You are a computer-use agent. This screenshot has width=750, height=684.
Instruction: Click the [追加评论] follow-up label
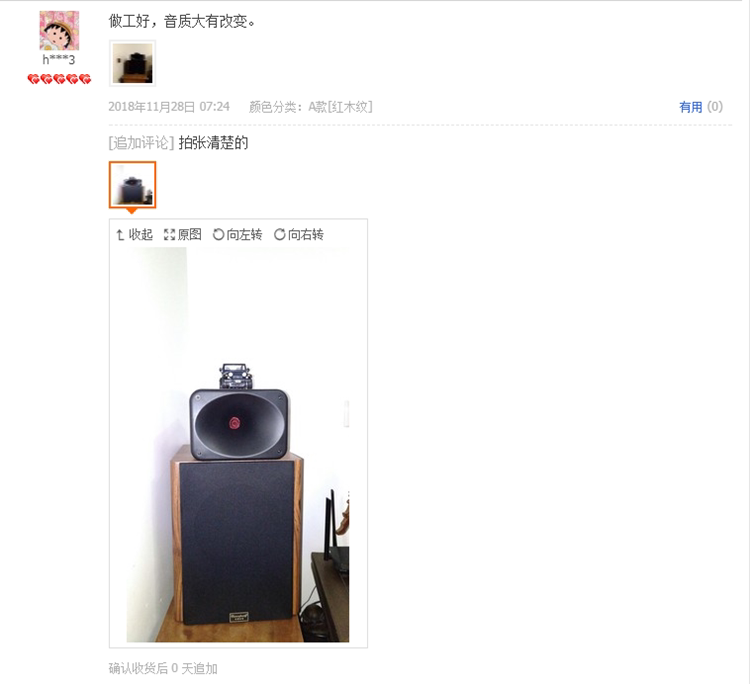click(x=141, y=143)
